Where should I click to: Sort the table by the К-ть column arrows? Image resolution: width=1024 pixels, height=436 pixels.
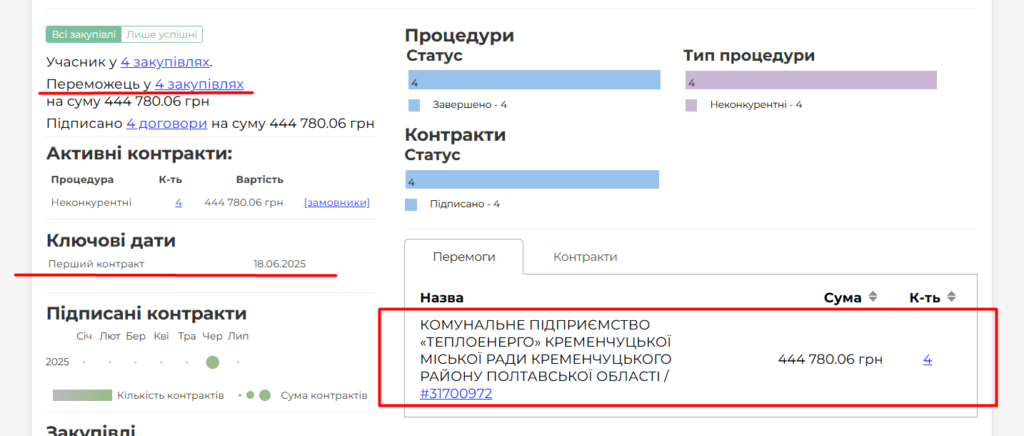coord(951,297)
